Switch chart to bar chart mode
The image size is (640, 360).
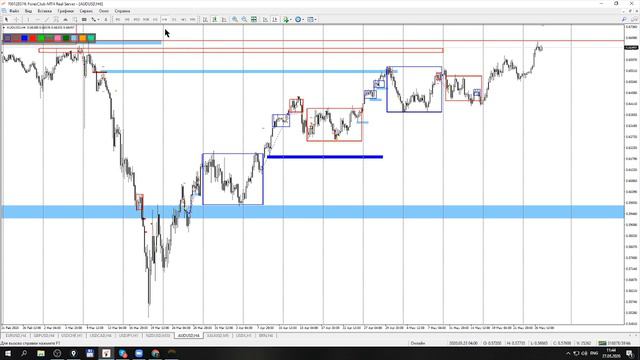205,19
